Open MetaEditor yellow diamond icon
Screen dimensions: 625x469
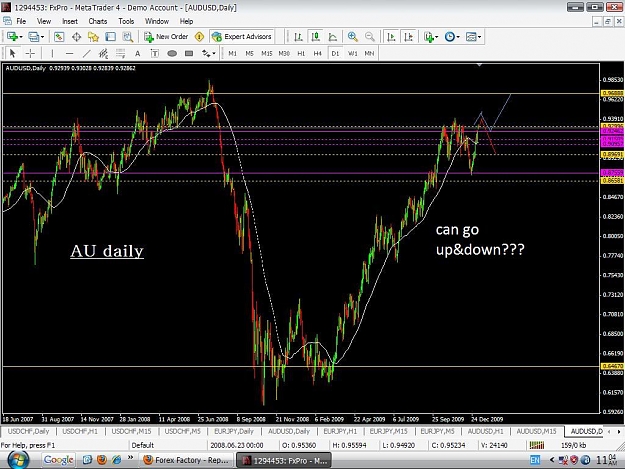click(x=199, y=37)
